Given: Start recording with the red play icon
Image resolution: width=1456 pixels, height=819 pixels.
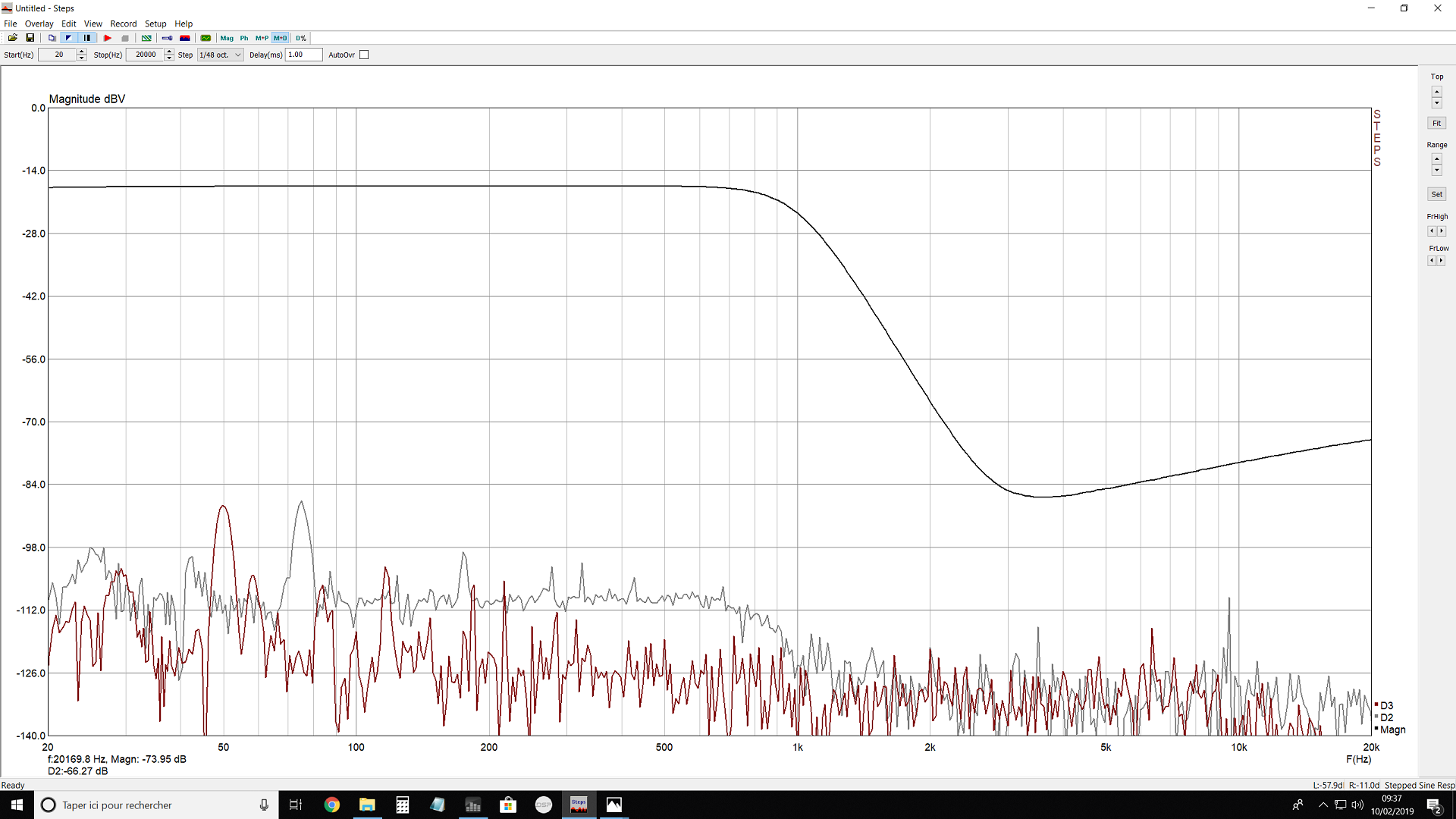Looking at the screenshot, I should click(x=108, y=38).
